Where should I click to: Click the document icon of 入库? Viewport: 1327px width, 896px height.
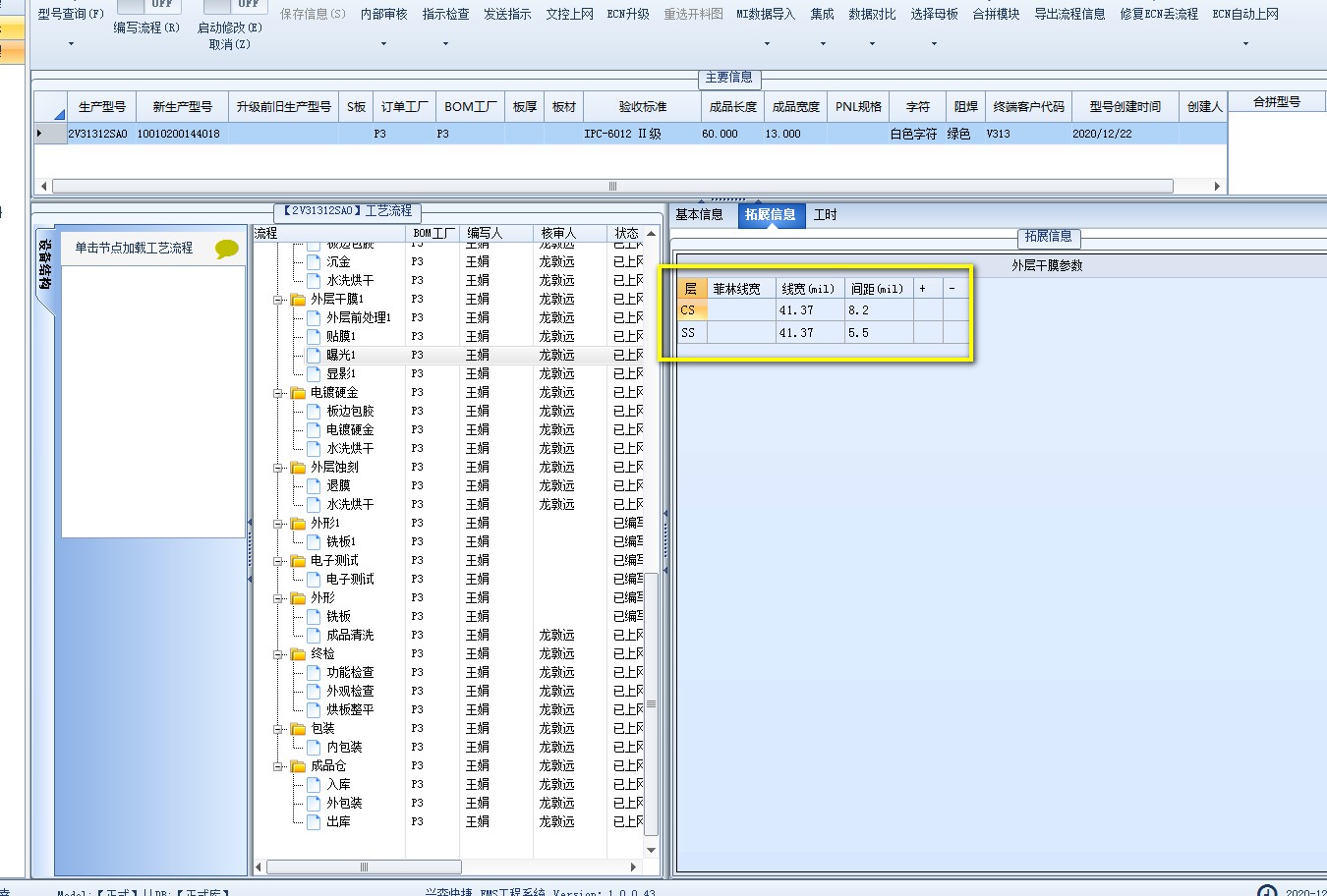314,784
